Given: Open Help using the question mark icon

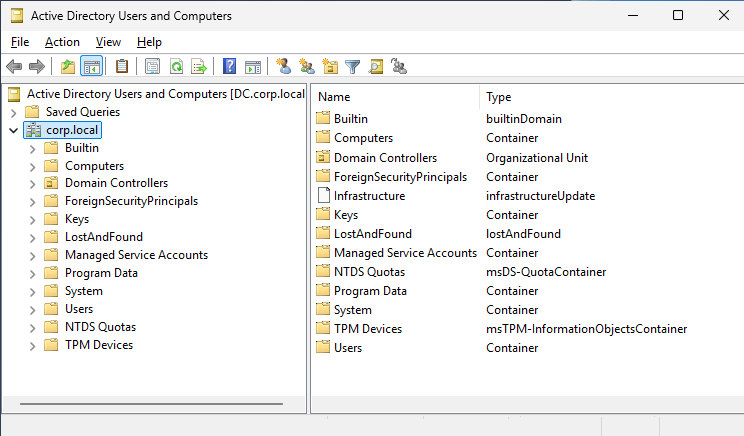Looking at the screenshot, I should coord(229,66).
